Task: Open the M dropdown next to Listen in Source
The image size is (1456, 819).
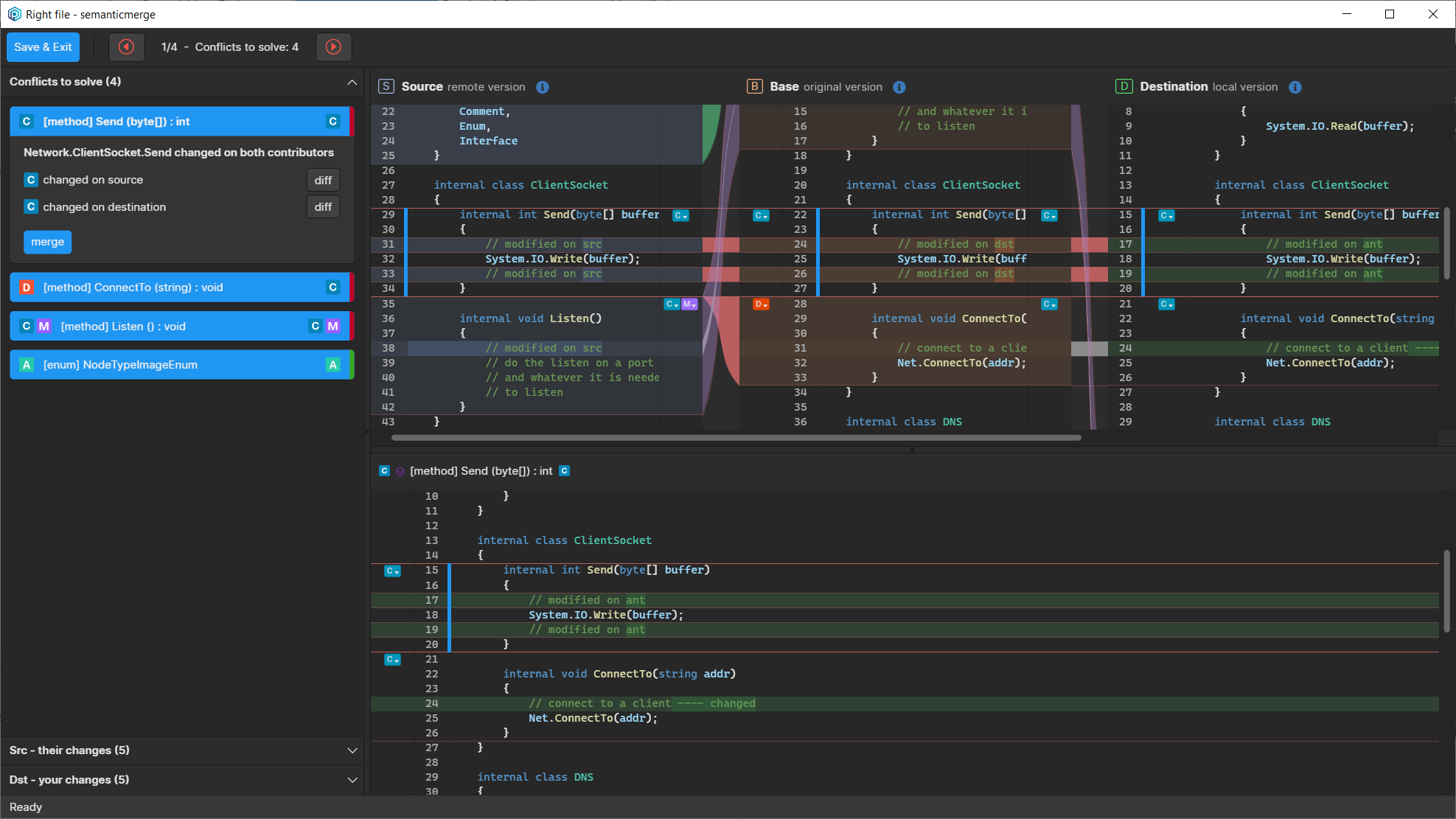Action: click(x=689, y=303)
